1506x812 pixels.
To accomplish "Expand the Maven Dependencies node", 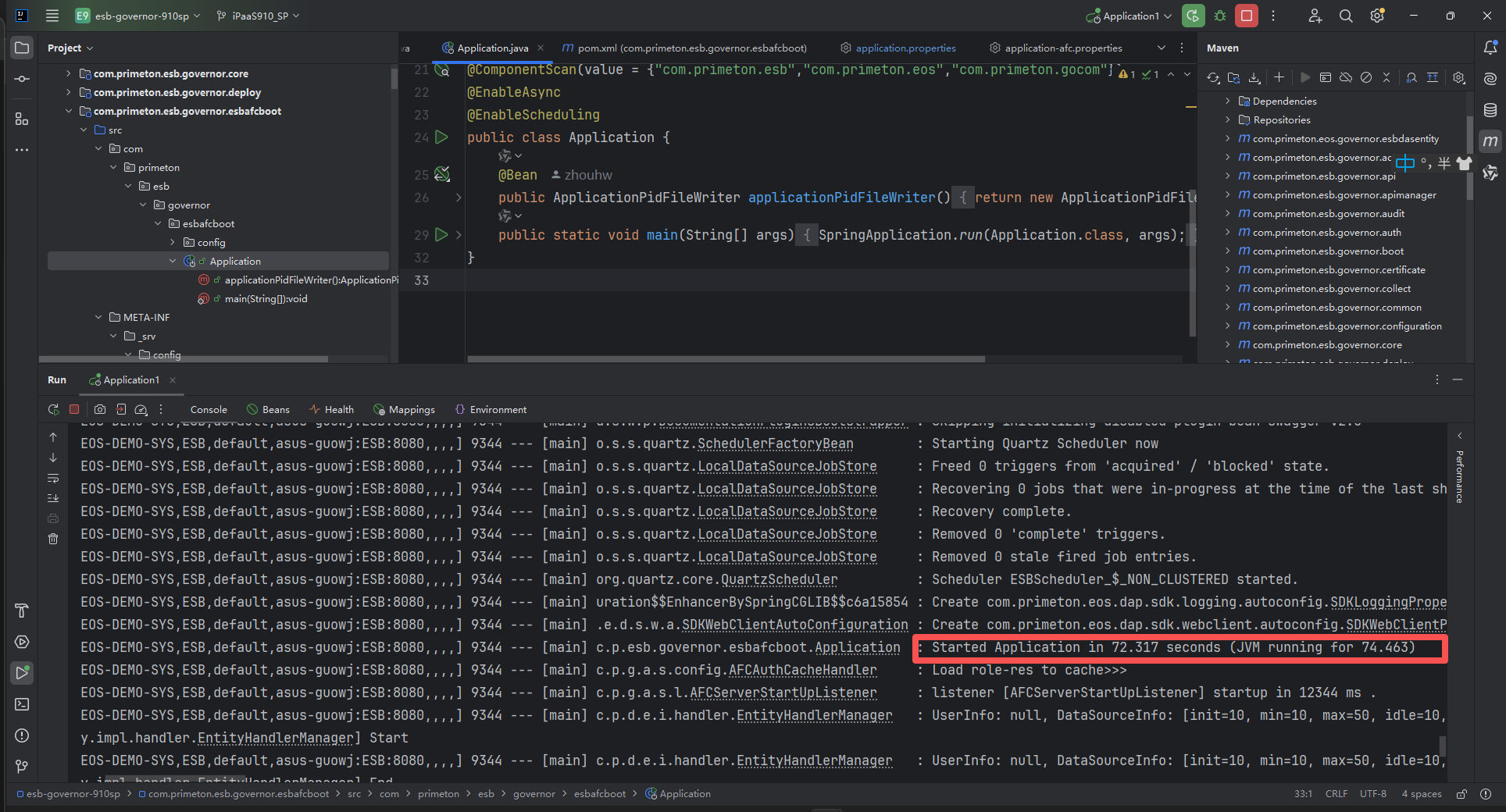I will 1228,101.
